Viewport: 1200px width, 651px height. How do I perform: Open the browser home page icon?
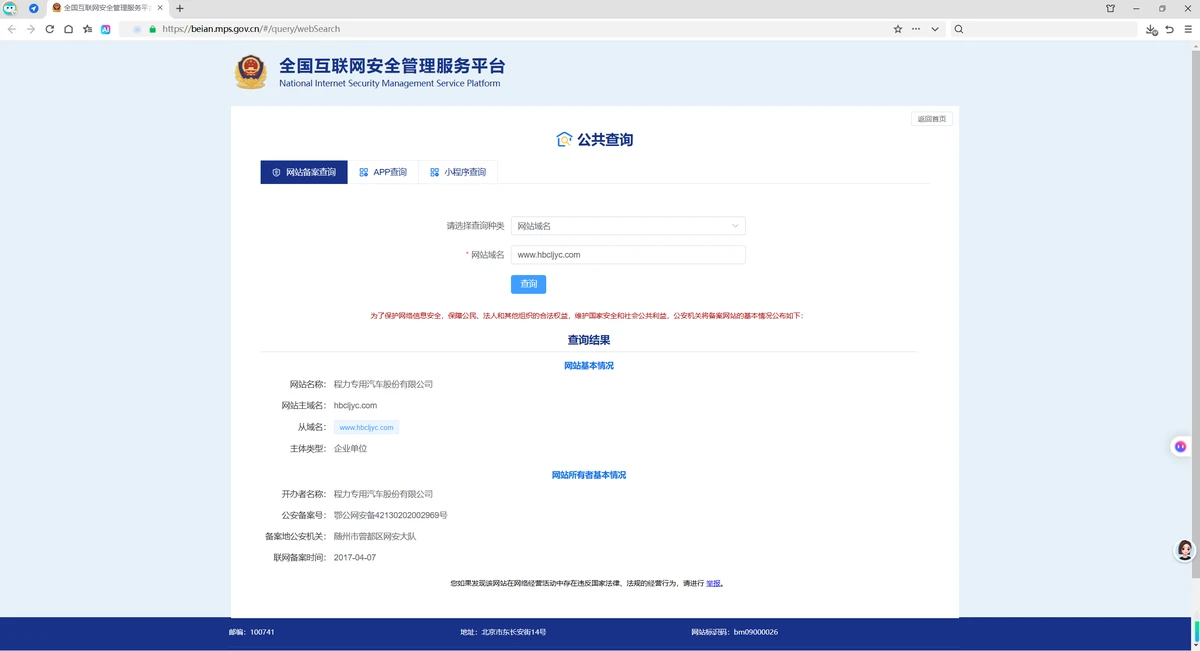click(x=69, y=29)
